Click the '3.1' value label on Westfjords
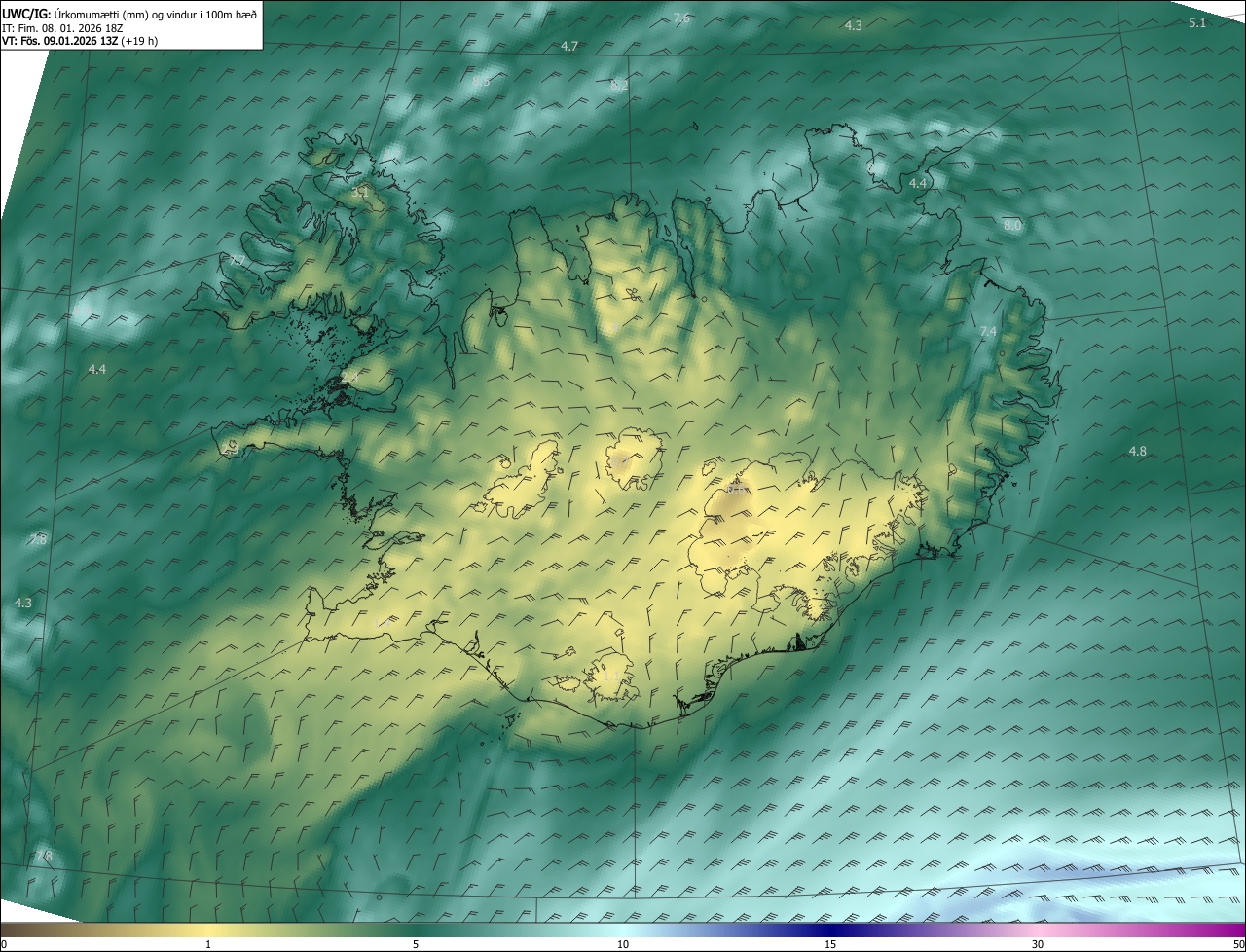 click(x=360, y=193)
